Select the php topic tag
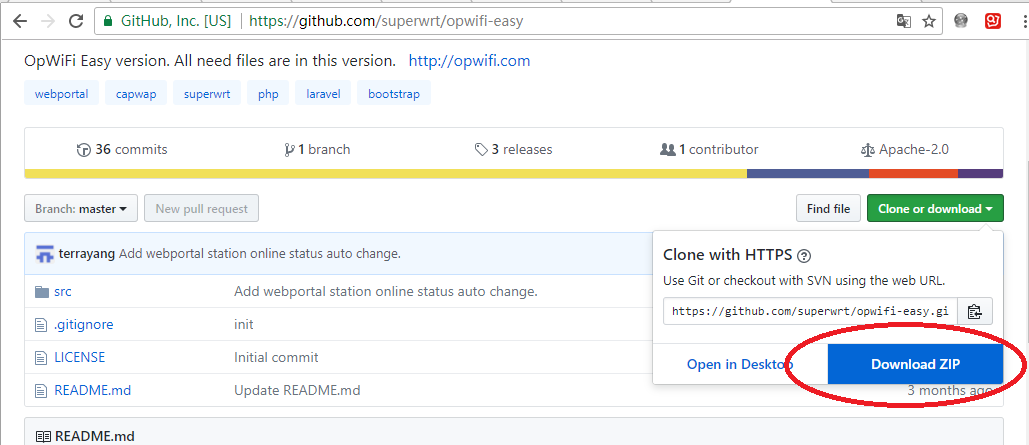This screenshot has width=1029, height=445. point(268,94)
